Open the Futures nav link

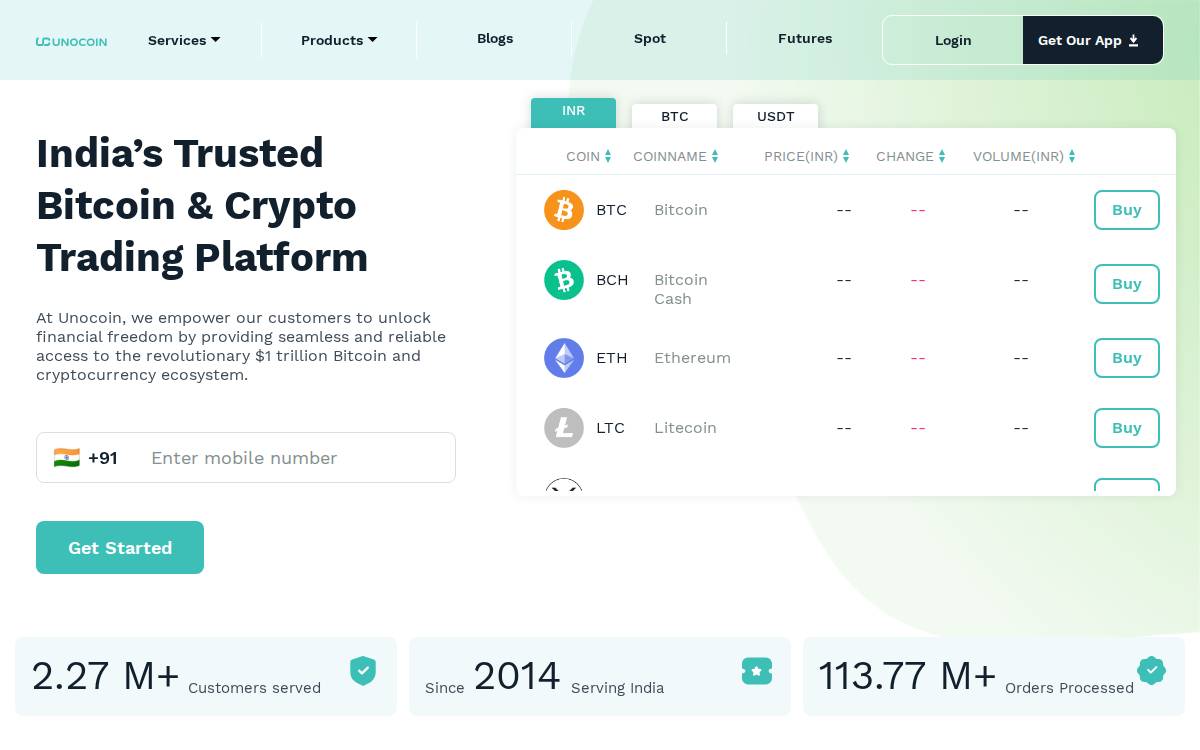[805, 39]
